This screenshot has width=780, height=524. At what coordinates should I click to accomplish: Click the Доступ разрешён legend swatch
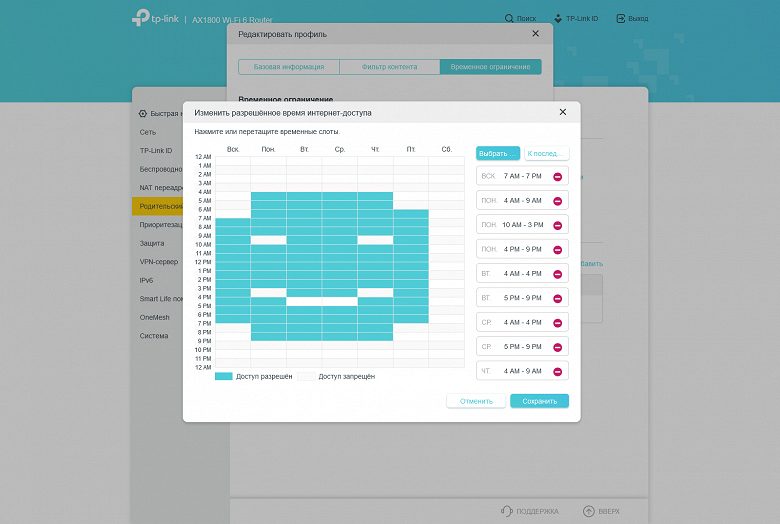click(224, 376)
